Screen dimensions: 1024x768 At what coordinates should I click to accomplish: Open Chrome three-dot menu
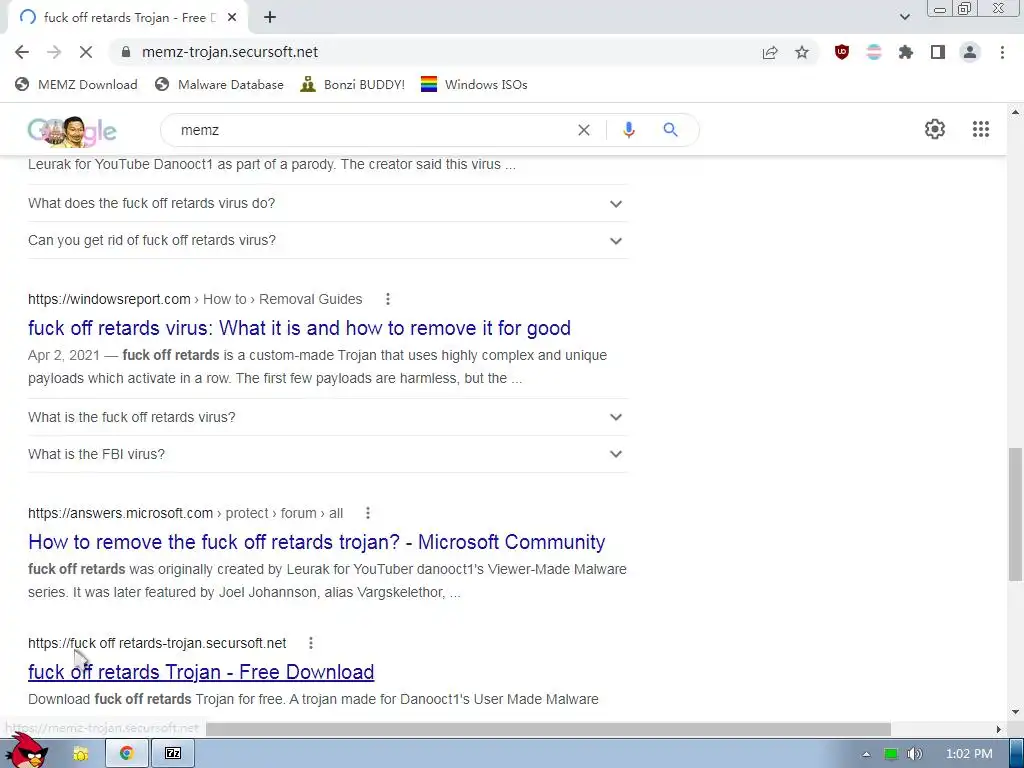click(x=1002, y=52)
